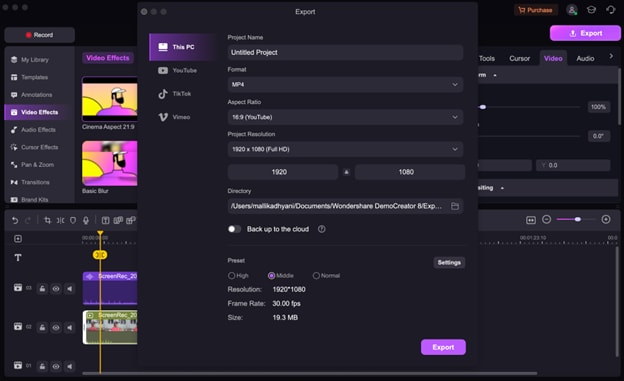Hide track 02 using eye icon

tap(56, 327)
